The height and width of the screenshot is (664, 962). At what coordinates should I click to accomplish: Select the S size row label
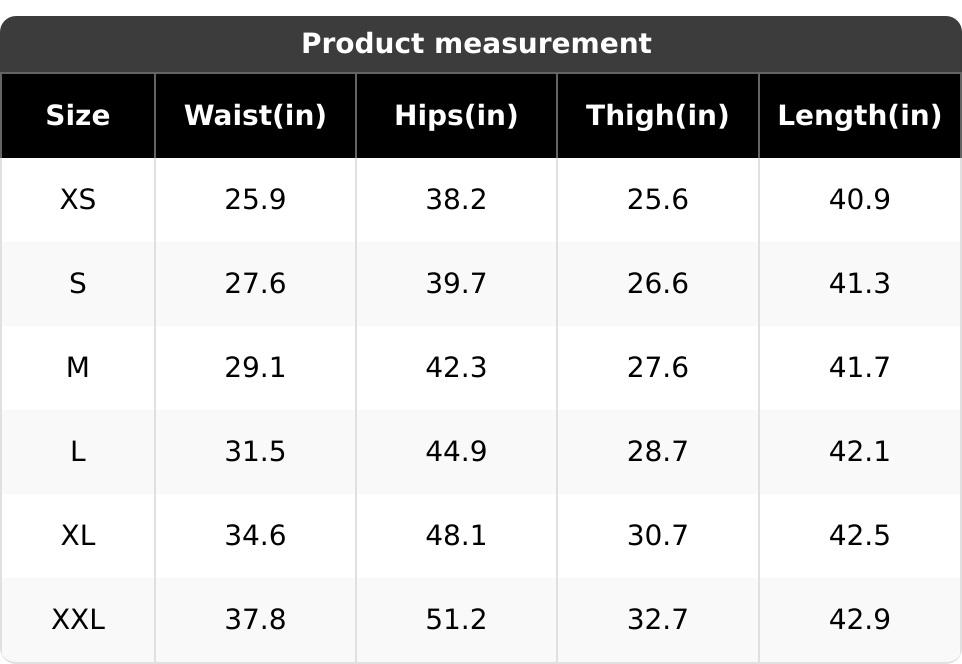click(78, 284)
